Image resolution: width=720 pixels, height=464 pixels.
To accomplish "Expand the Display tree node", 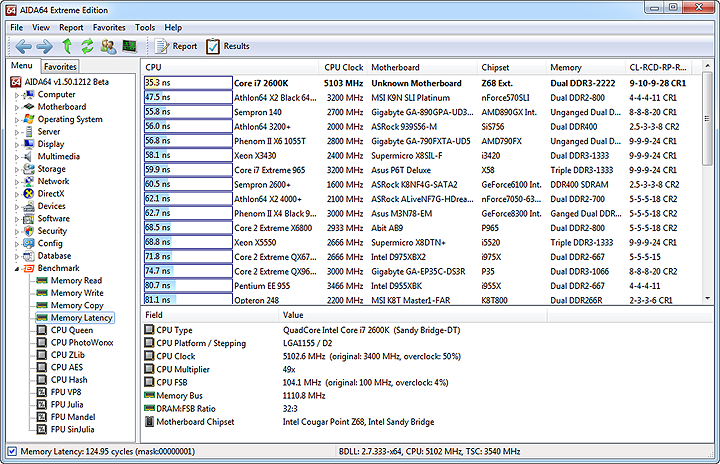I will (x=17, y=145).
